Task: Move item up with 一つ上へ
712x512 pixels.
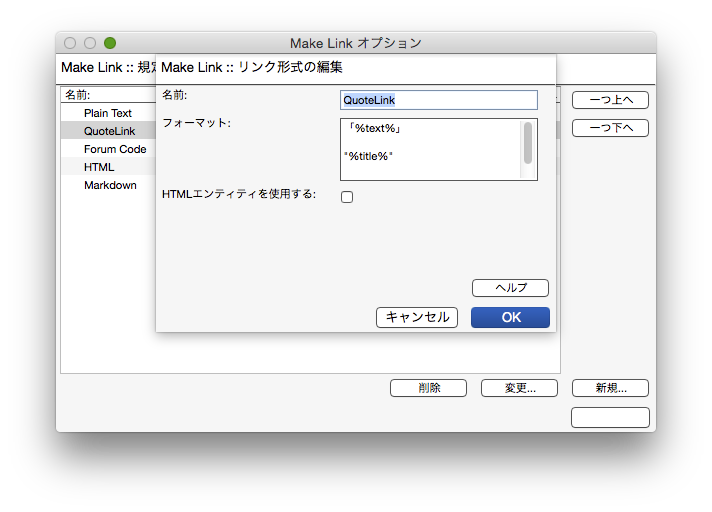Action: (610, 100)
